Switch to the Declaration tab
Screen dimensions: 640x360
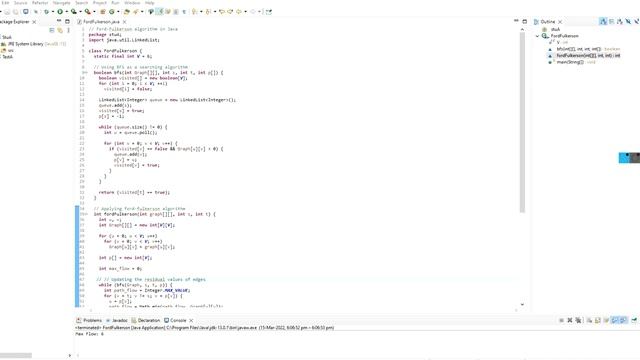[145, 320]
